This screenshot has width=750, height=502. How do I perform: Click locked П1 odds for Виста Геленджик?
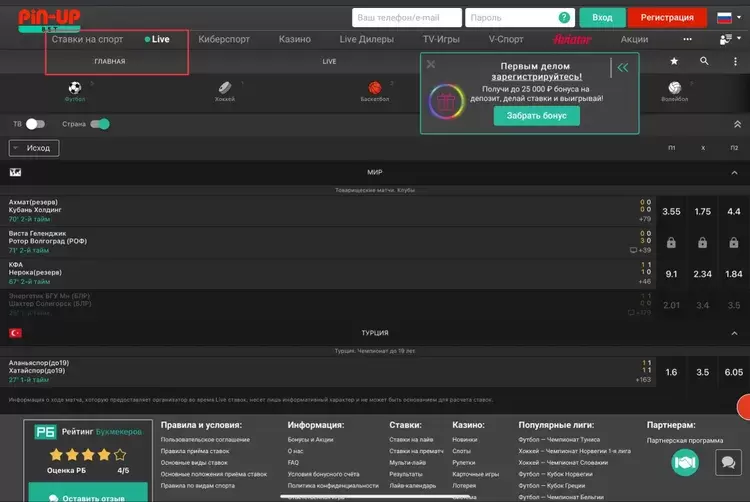pyautogui.click(x=671, y=242)
